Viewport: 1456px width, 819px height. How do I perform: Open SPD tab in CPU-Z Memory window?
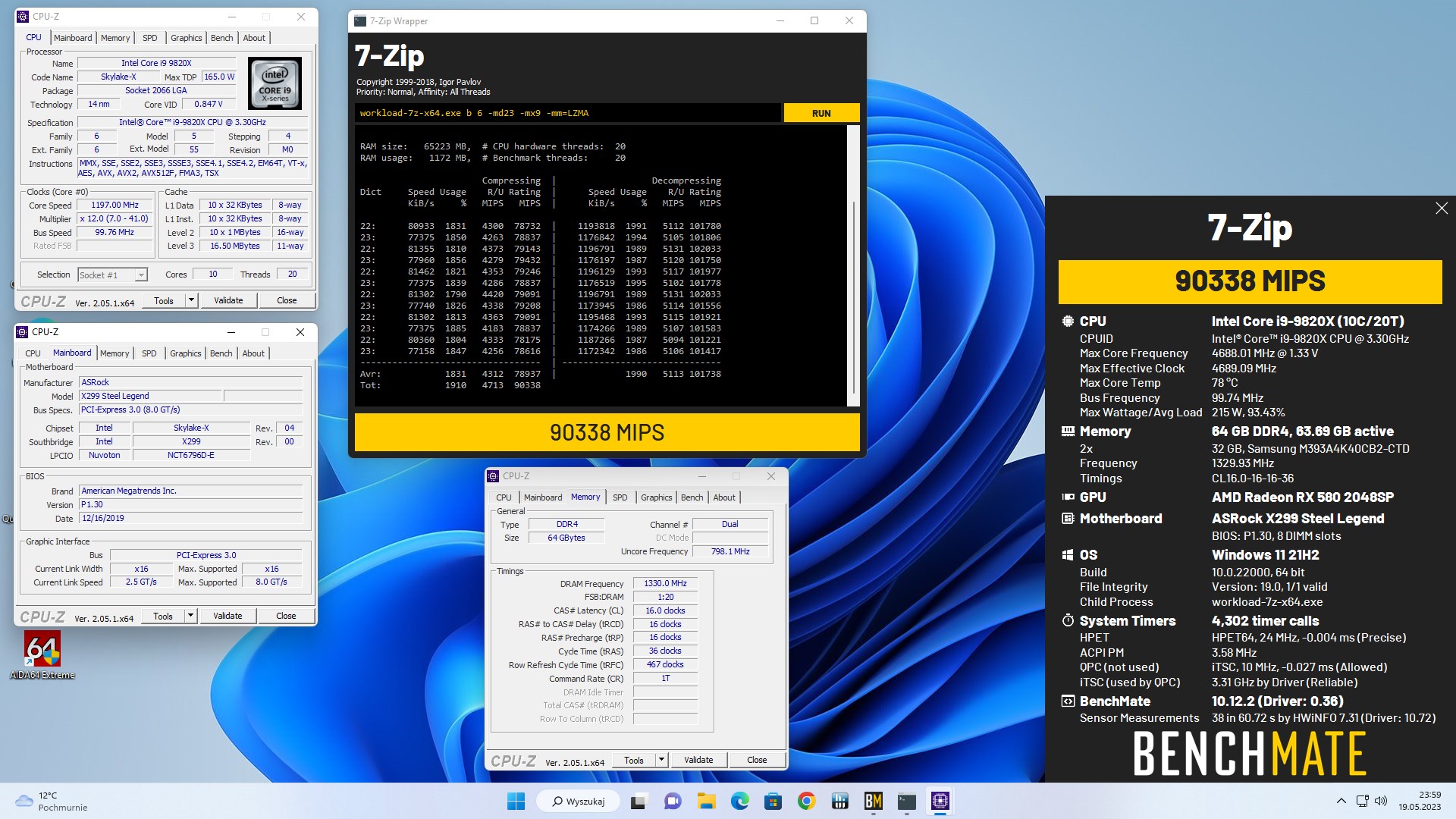(x=620, y=497)
